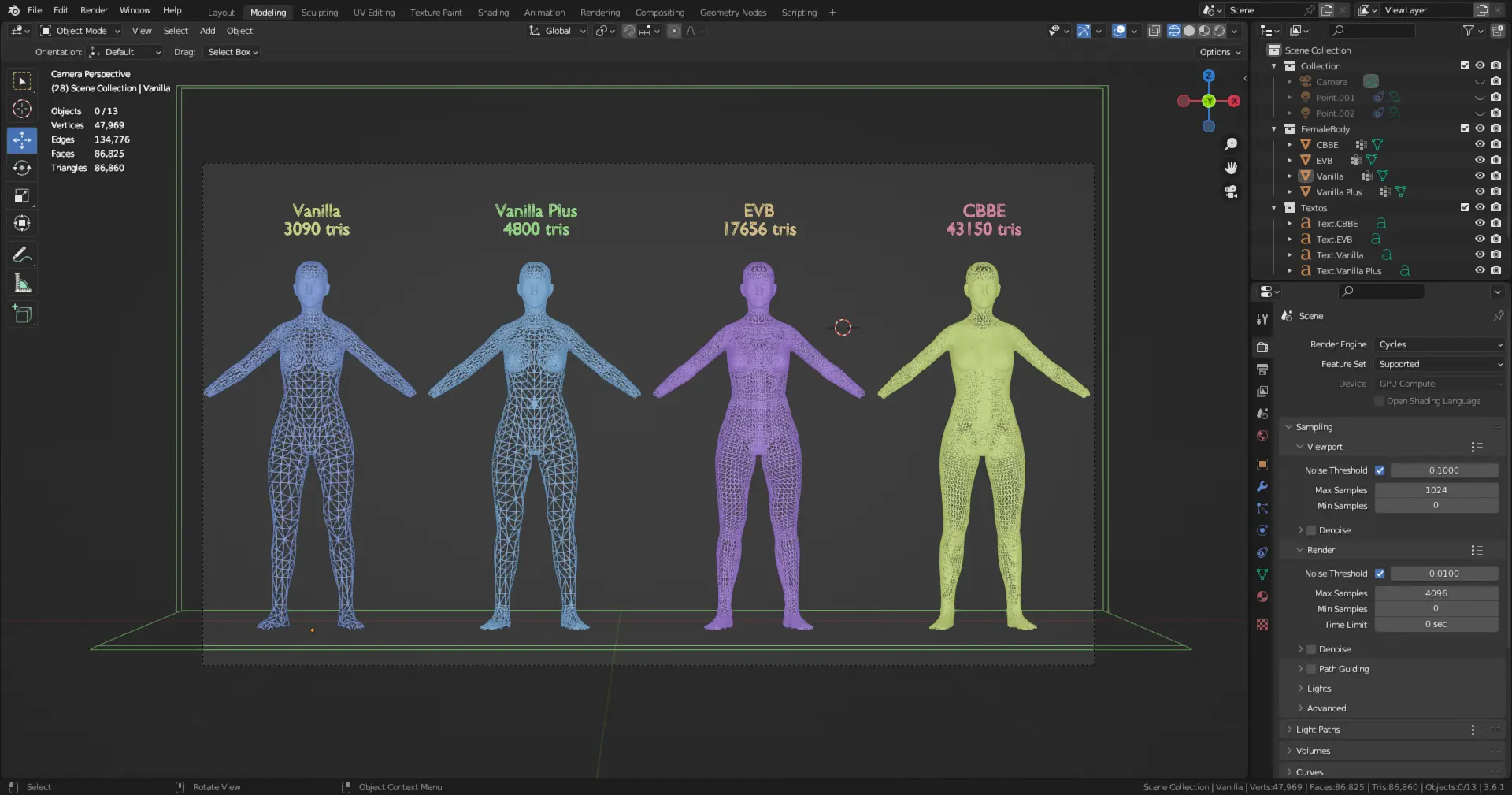Switch to wireframe viewport shading
The width and height of the screenshot is (1512, 795).
pyautogui.click(x=1174, y=31)
